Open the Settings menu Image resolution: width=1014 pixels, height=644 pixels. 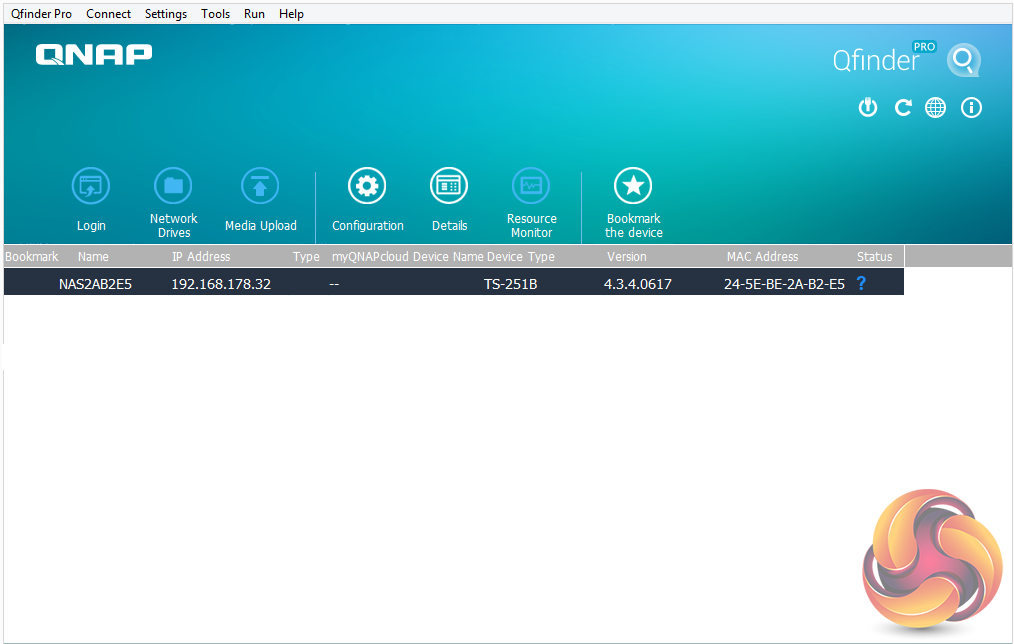(166, 14)
